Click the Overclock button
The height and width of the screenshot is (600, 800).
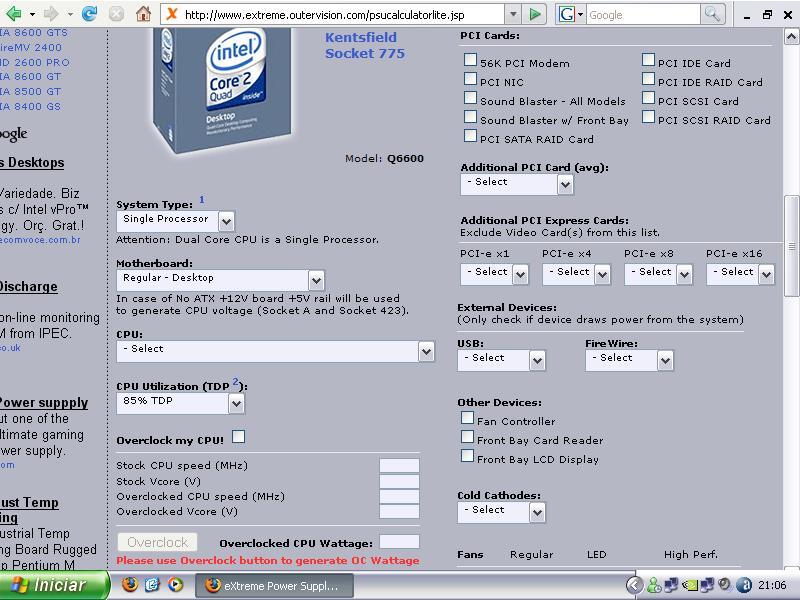[x=157, y=542]
